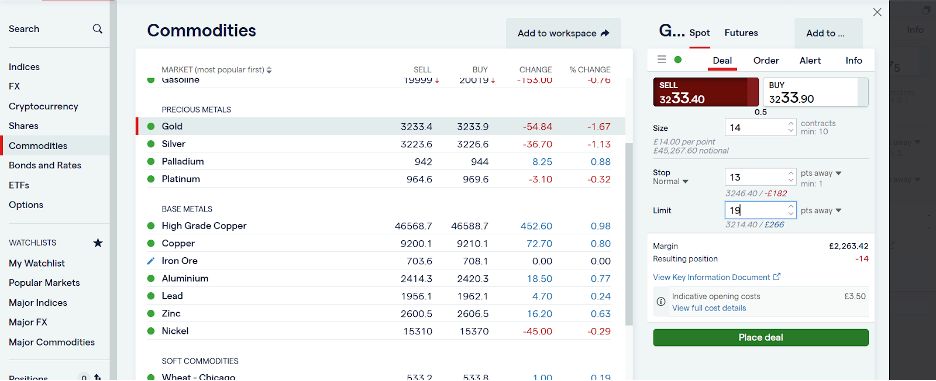Click the CHANGE column header
This screenshot has height=381, width=936.
click(535, 70)
